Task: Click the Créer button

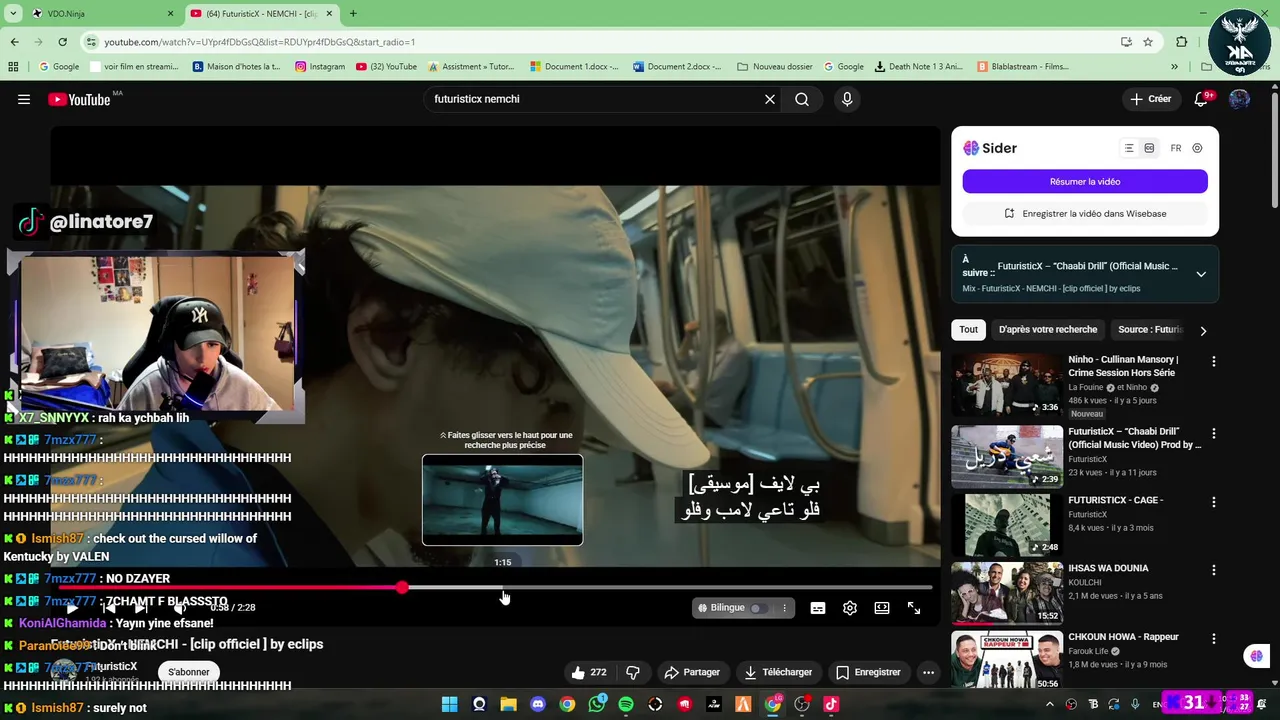Action: (x=1150, y=99)
